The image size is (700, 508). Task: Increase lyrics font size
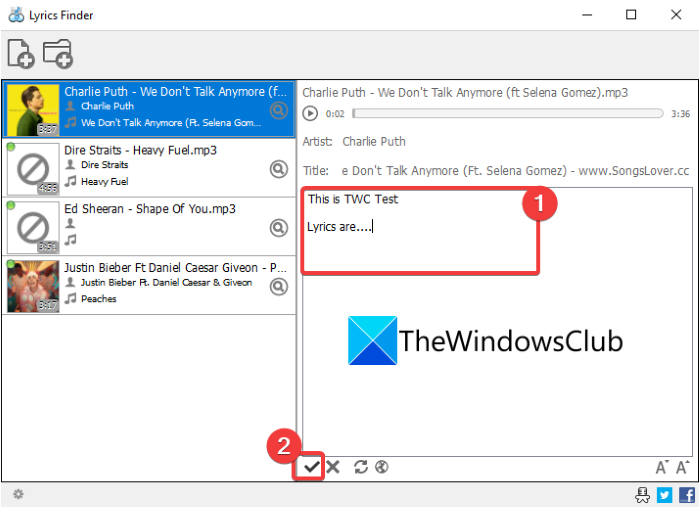click(682, 467)
